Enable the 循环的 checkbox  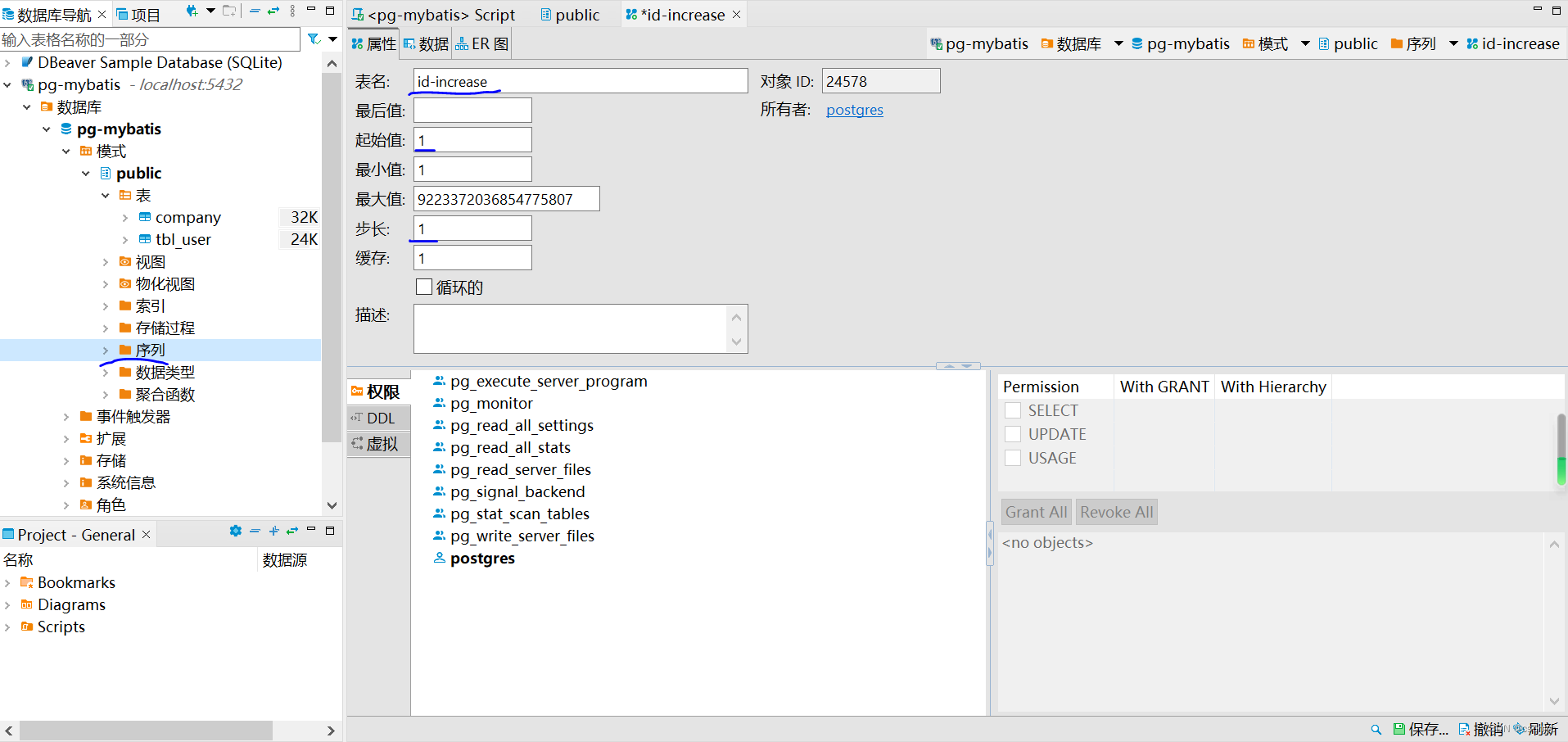tap(424, 287)
